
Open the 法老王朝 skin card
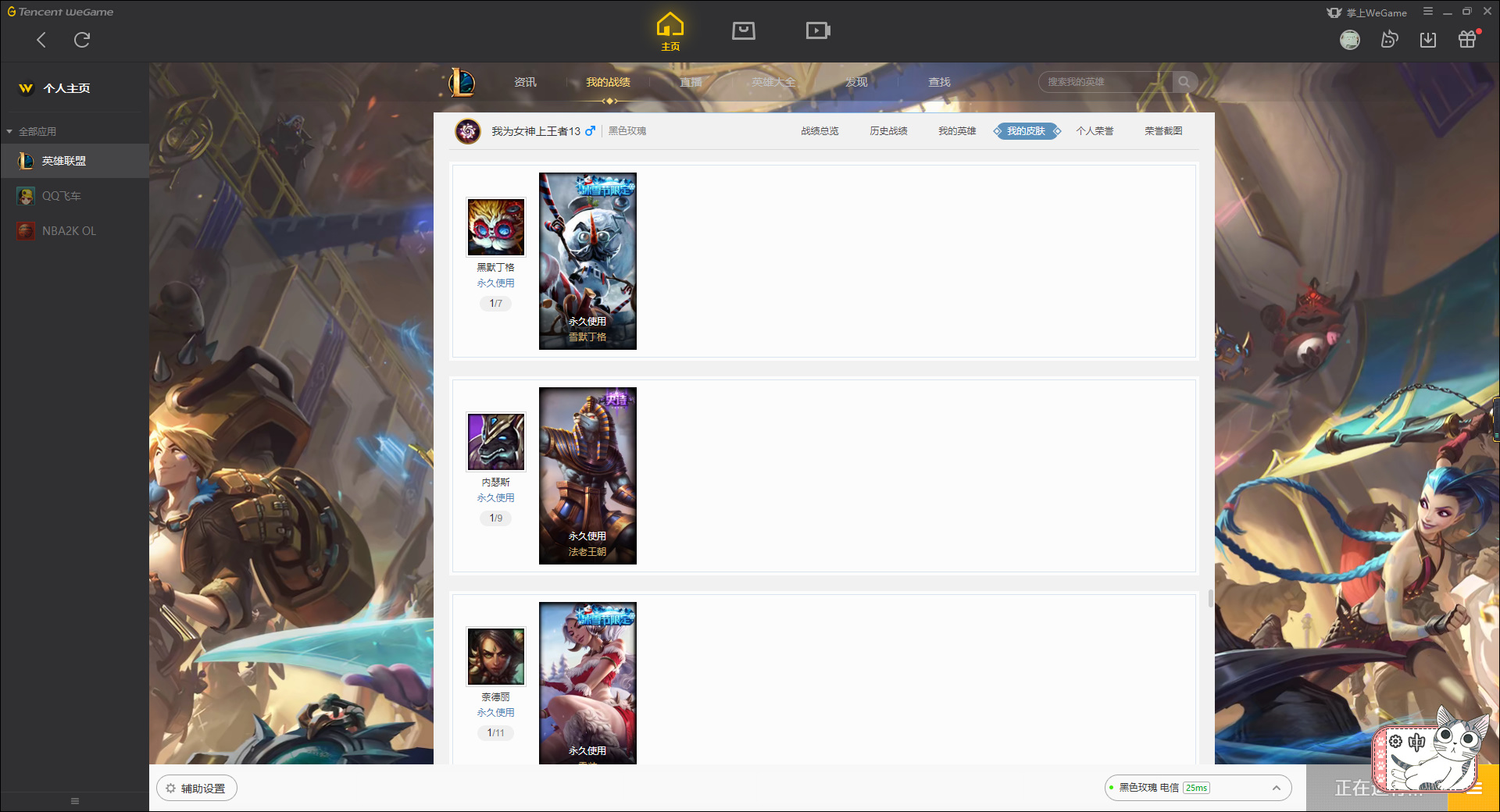[x=587, y=475]
